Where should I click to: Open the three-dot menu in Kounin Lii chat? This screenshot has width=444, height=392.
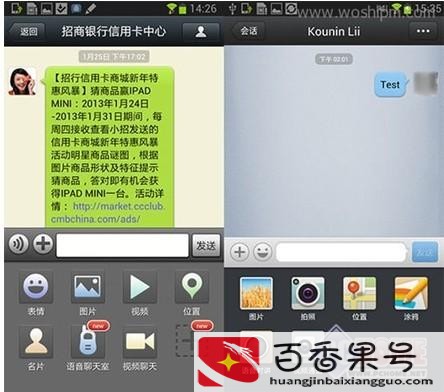click(x=423, y=31)
